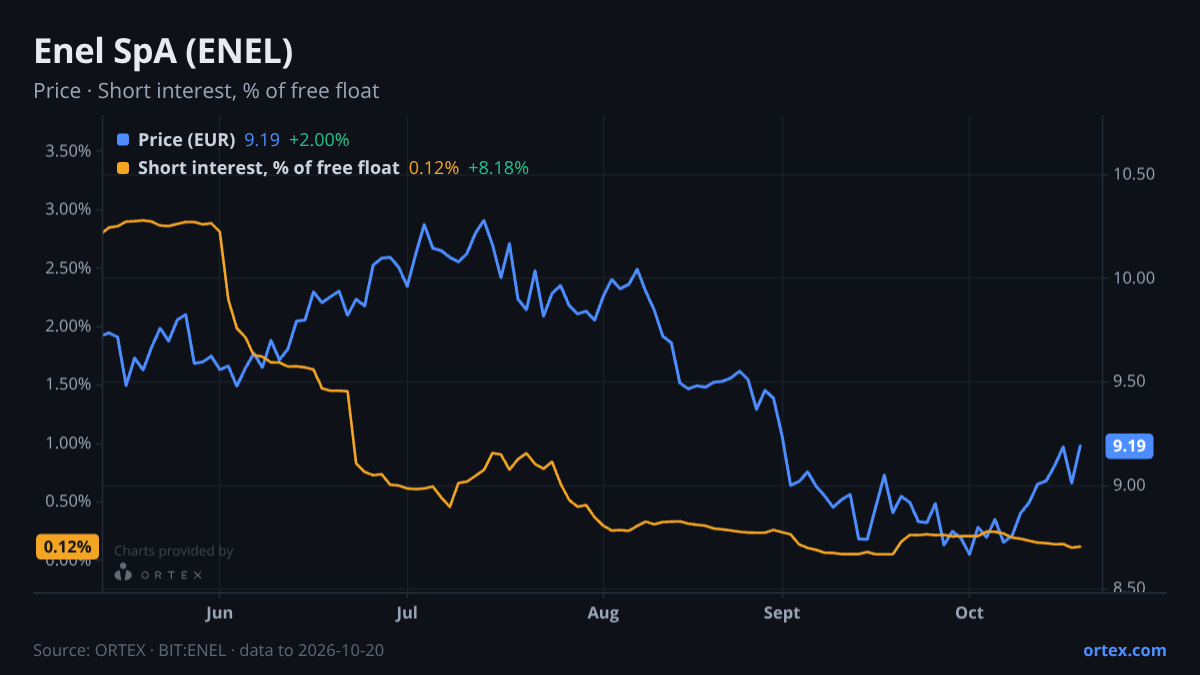Click the 9.19 price value in legend
The image size is (1200, 675).
tap(262, 140)
